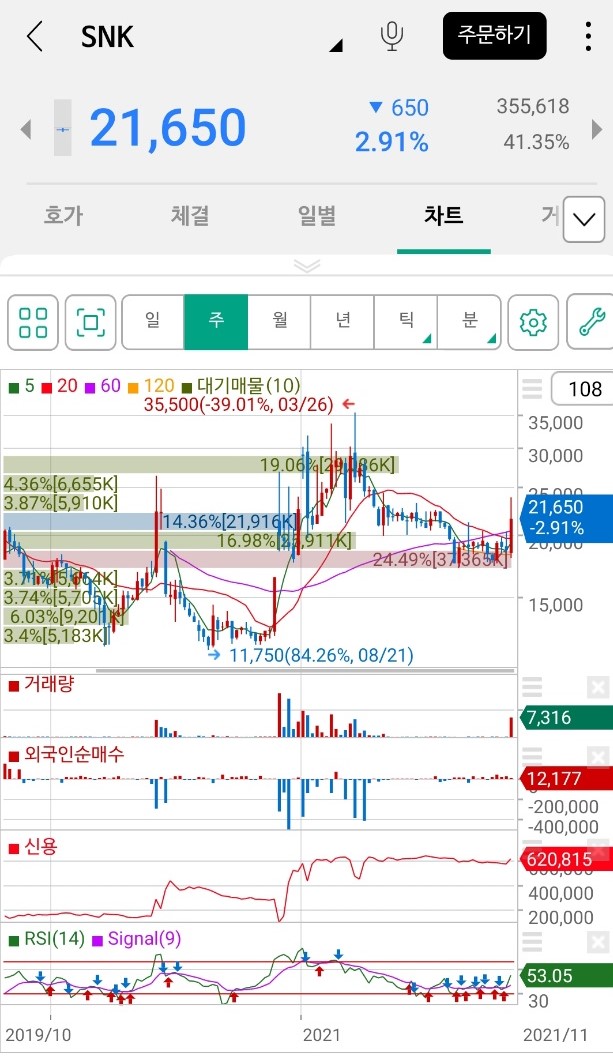Switch to the 일별 tab
The height and width of the screenshot is (1057, 613).
(x=317, y=216)
